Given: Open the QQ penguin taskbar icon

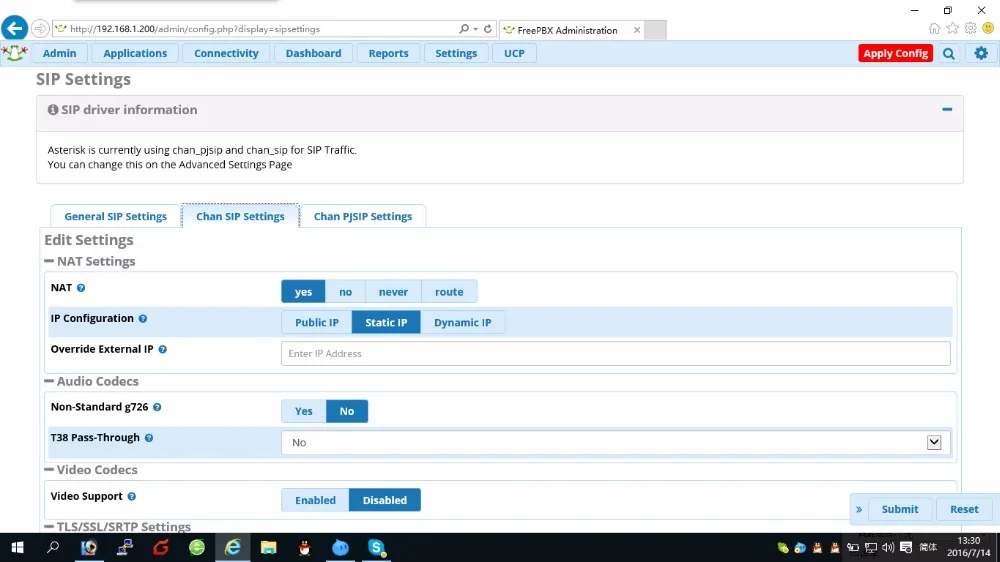Looking at the screenshot, I should 305,547.
